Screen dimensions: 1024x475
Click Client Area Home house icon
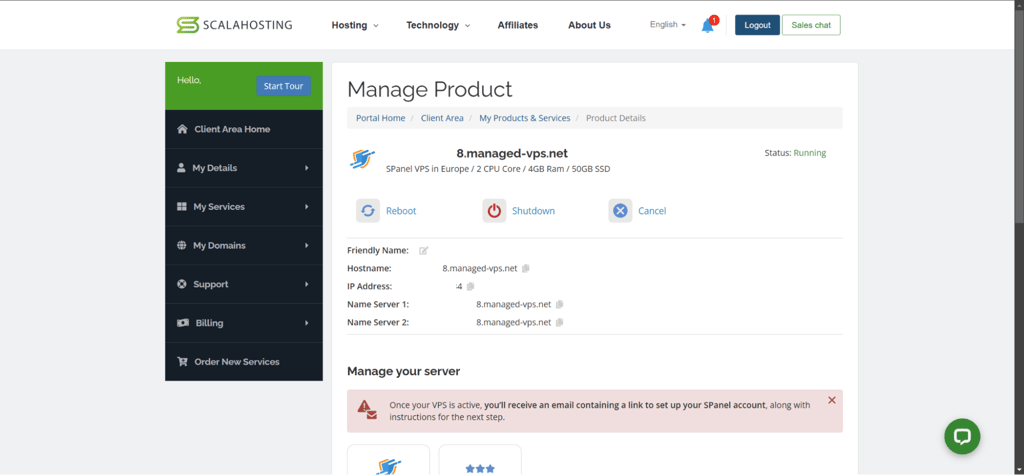(x=183, y=129)
